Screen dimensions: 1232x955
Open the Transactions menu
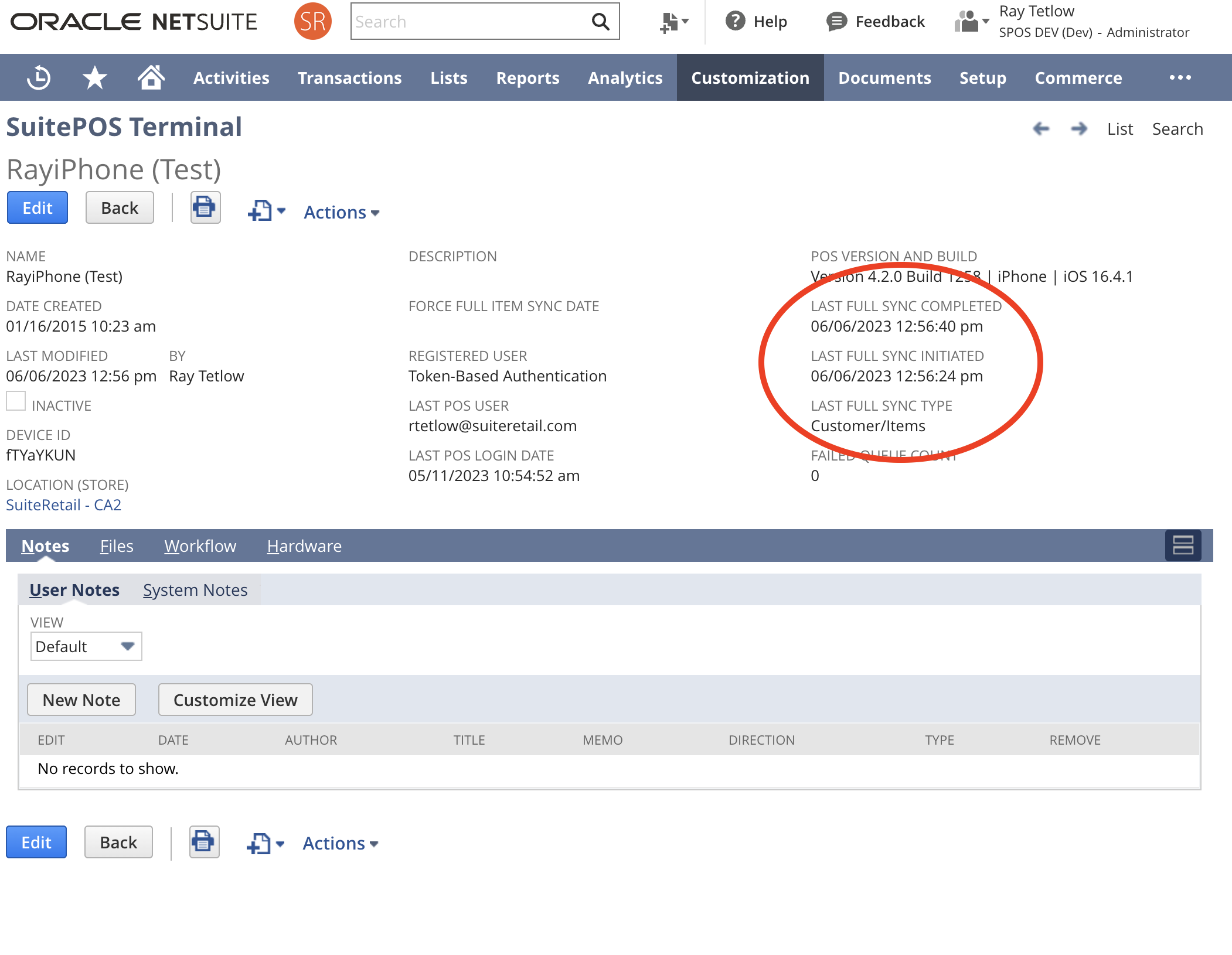click(x=349, y=78)
